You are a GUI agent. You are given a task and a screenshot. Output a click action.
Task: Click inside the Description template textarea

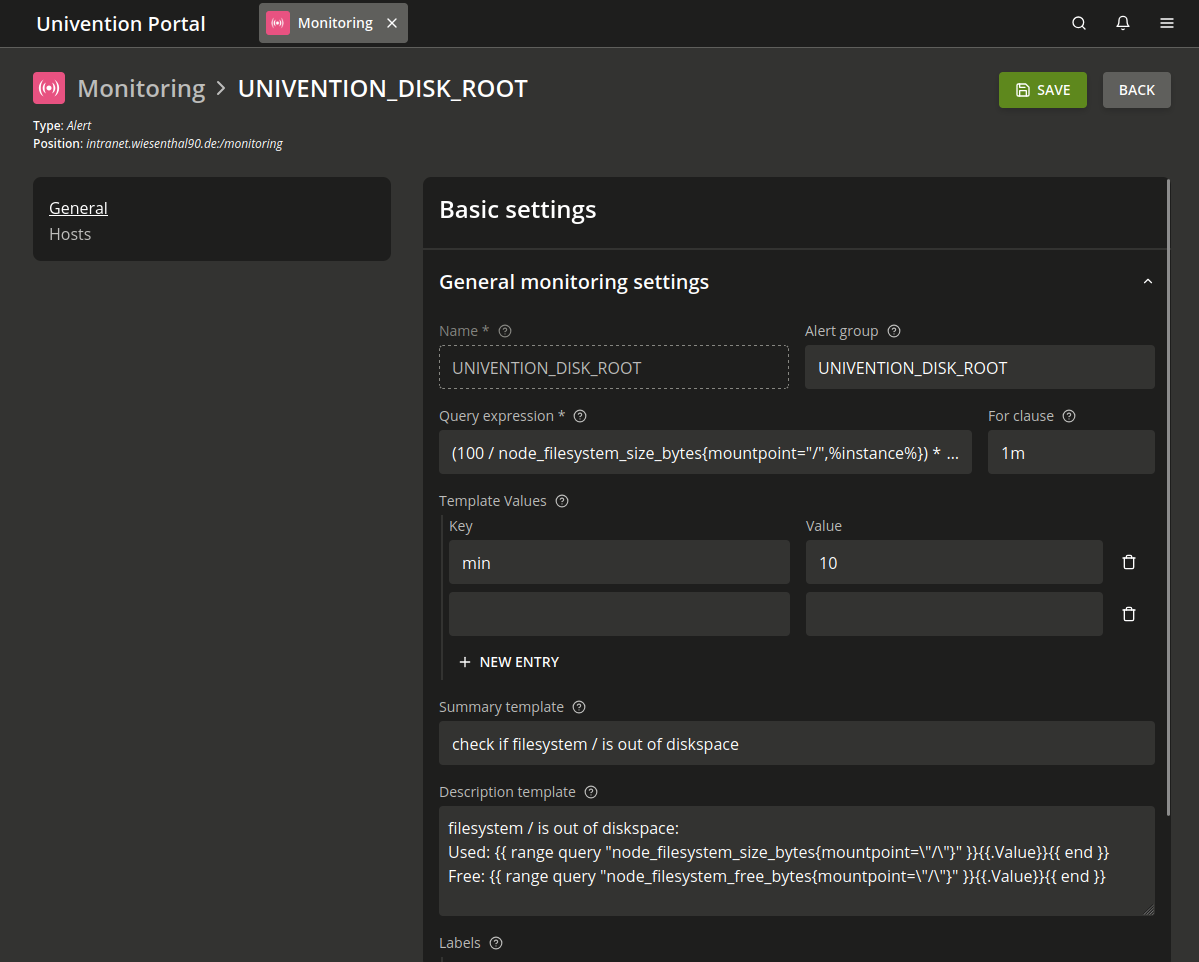coord(796,861)
